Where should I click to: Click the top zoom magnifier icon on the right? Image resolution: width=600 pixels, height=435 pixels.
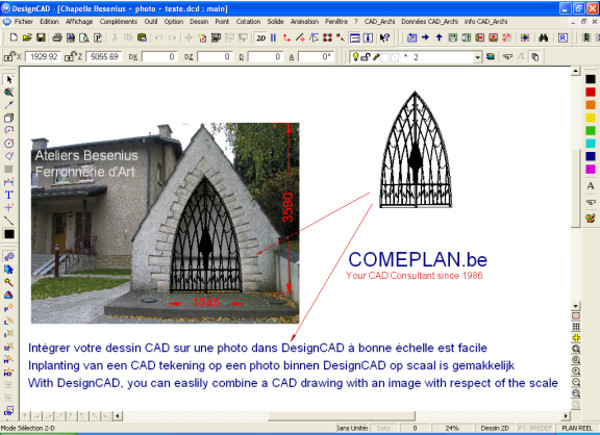click(576, 349)
